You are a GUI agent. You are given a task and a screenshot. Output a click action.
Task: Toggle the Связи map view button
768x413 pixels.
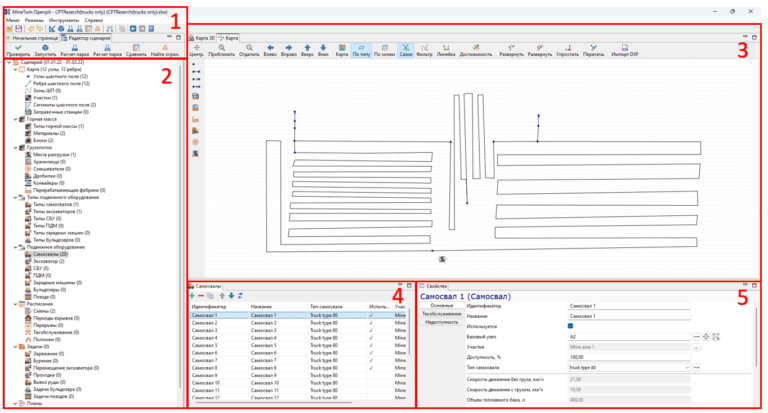pyautogui.click(x=406, y=50)
